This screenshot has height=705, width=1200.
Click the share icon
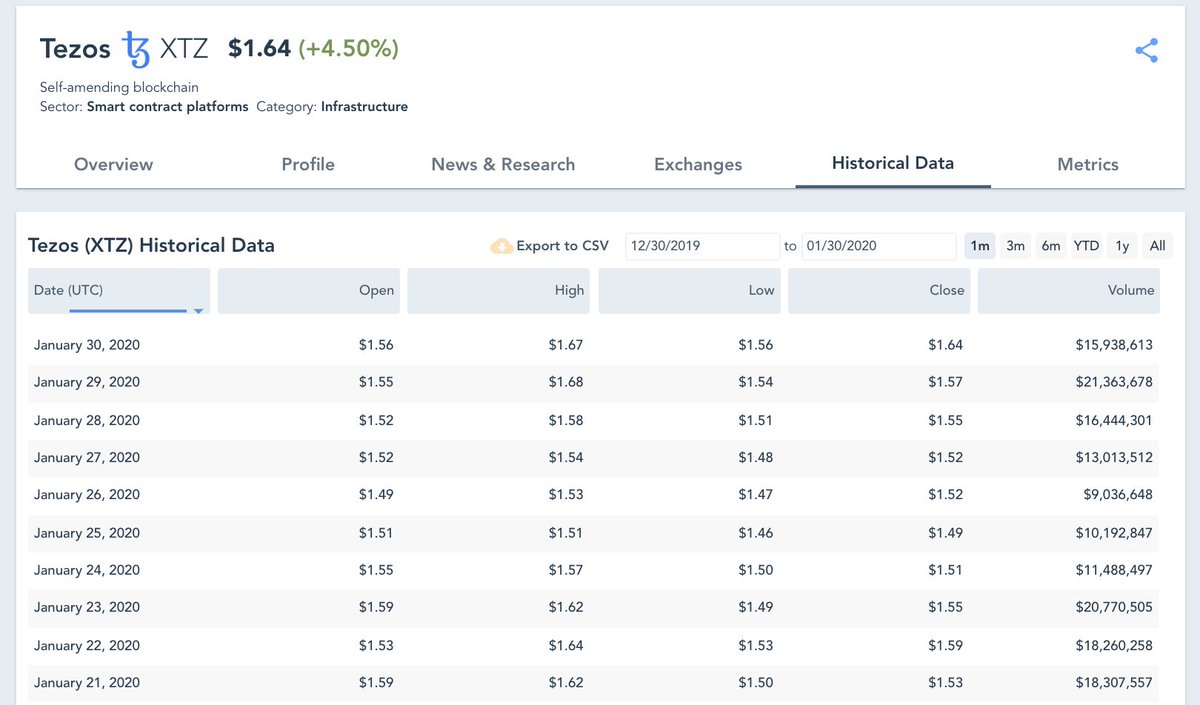(x=1147, y=51)
